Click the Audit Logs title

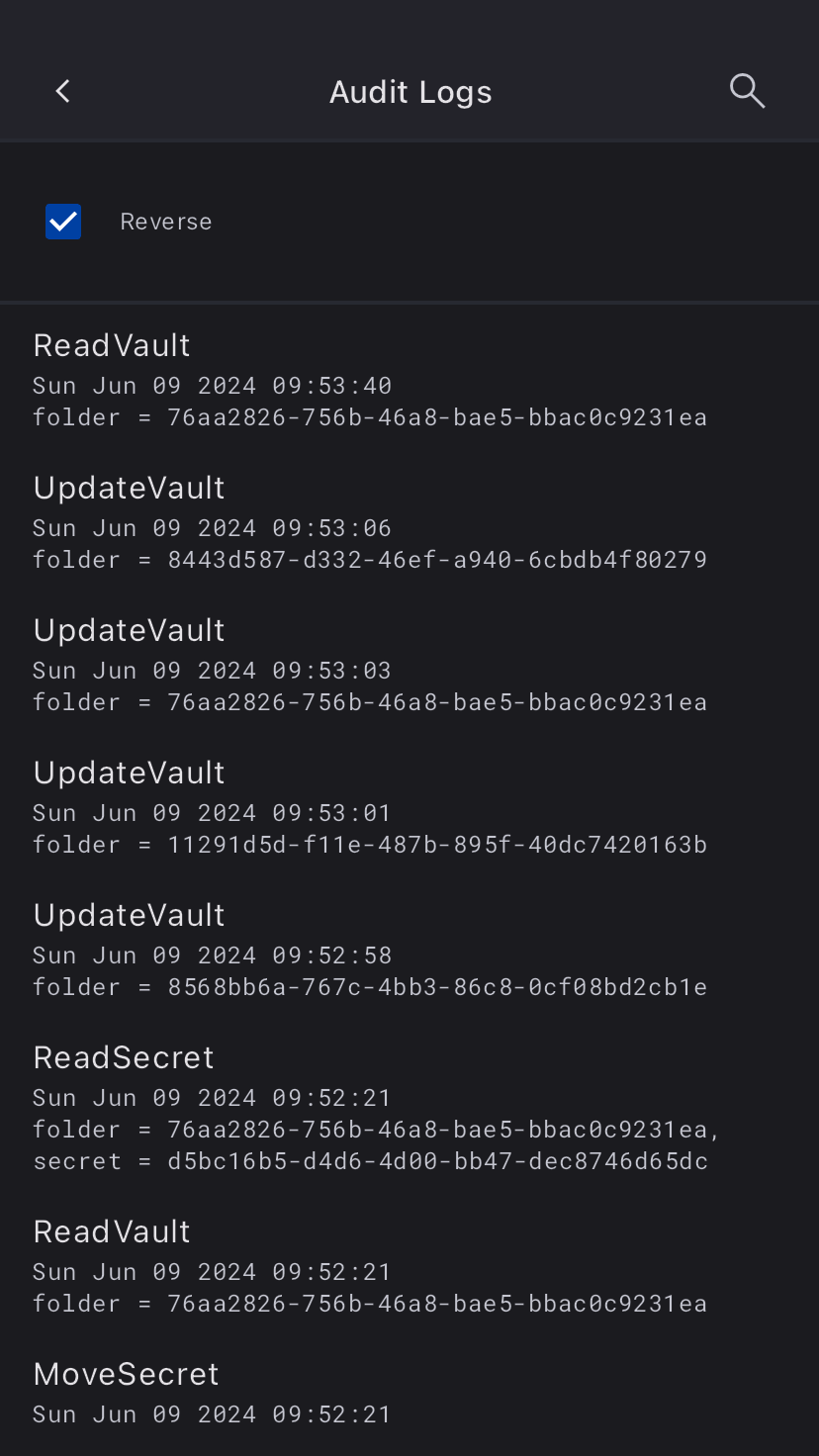[x=410, y=92]
